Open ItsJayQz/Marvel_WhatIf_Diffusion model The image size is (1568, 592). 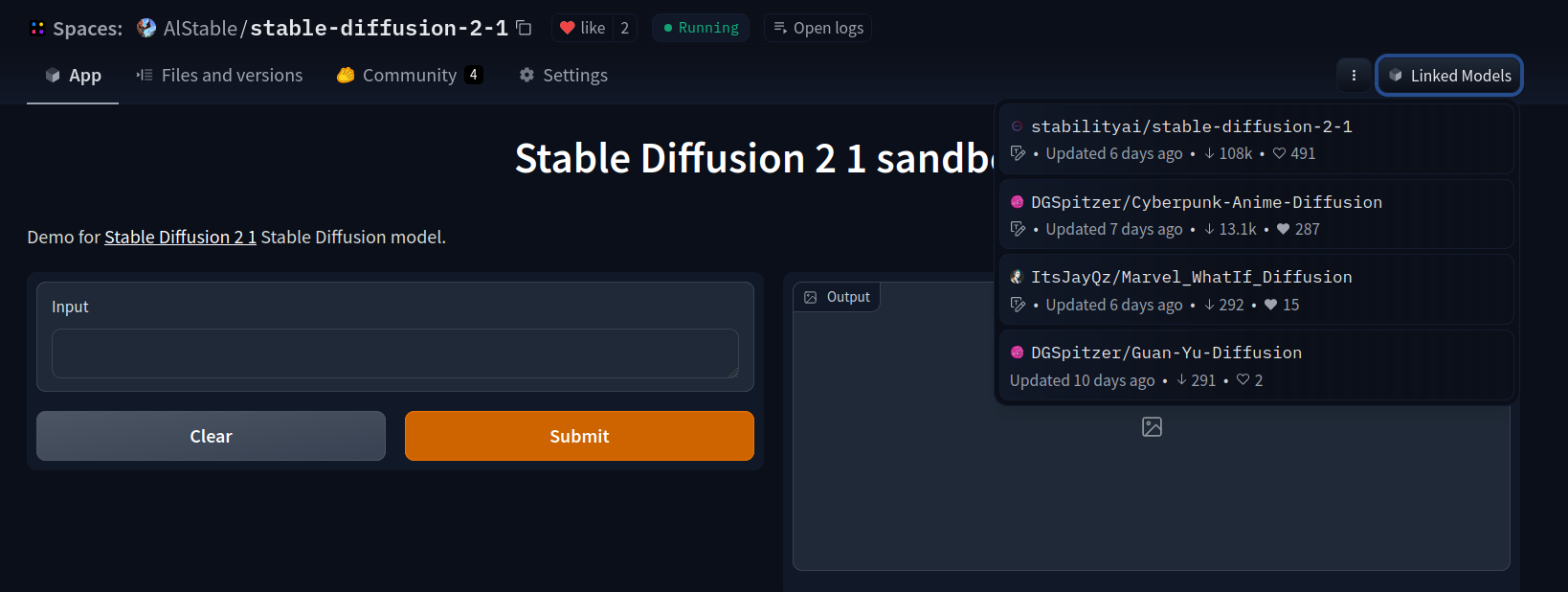click(x=1191, y=277)
